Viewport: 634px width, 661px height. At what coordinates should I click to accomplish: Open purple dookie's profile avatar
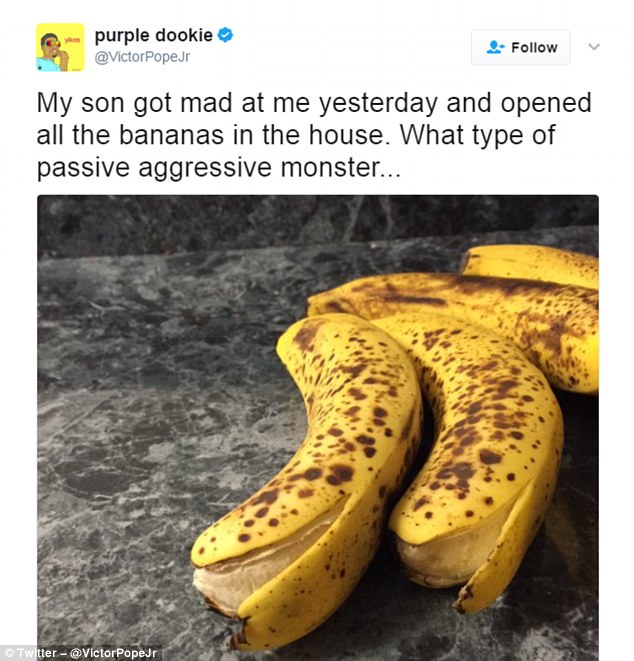pyautogui.click(x=60, y=47)
